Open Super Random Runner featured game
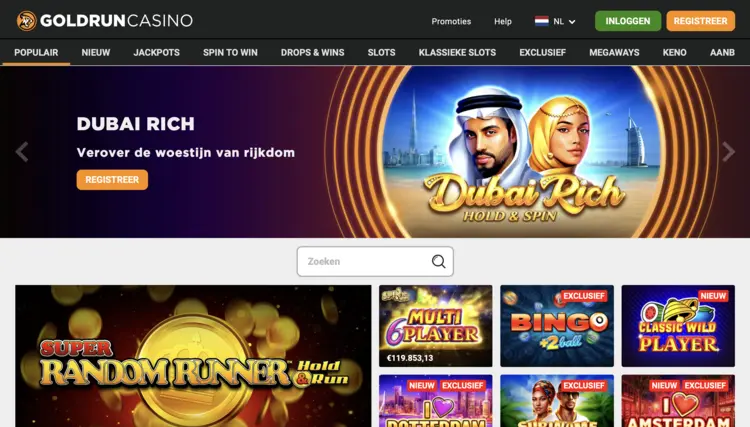 coord(193,356)
